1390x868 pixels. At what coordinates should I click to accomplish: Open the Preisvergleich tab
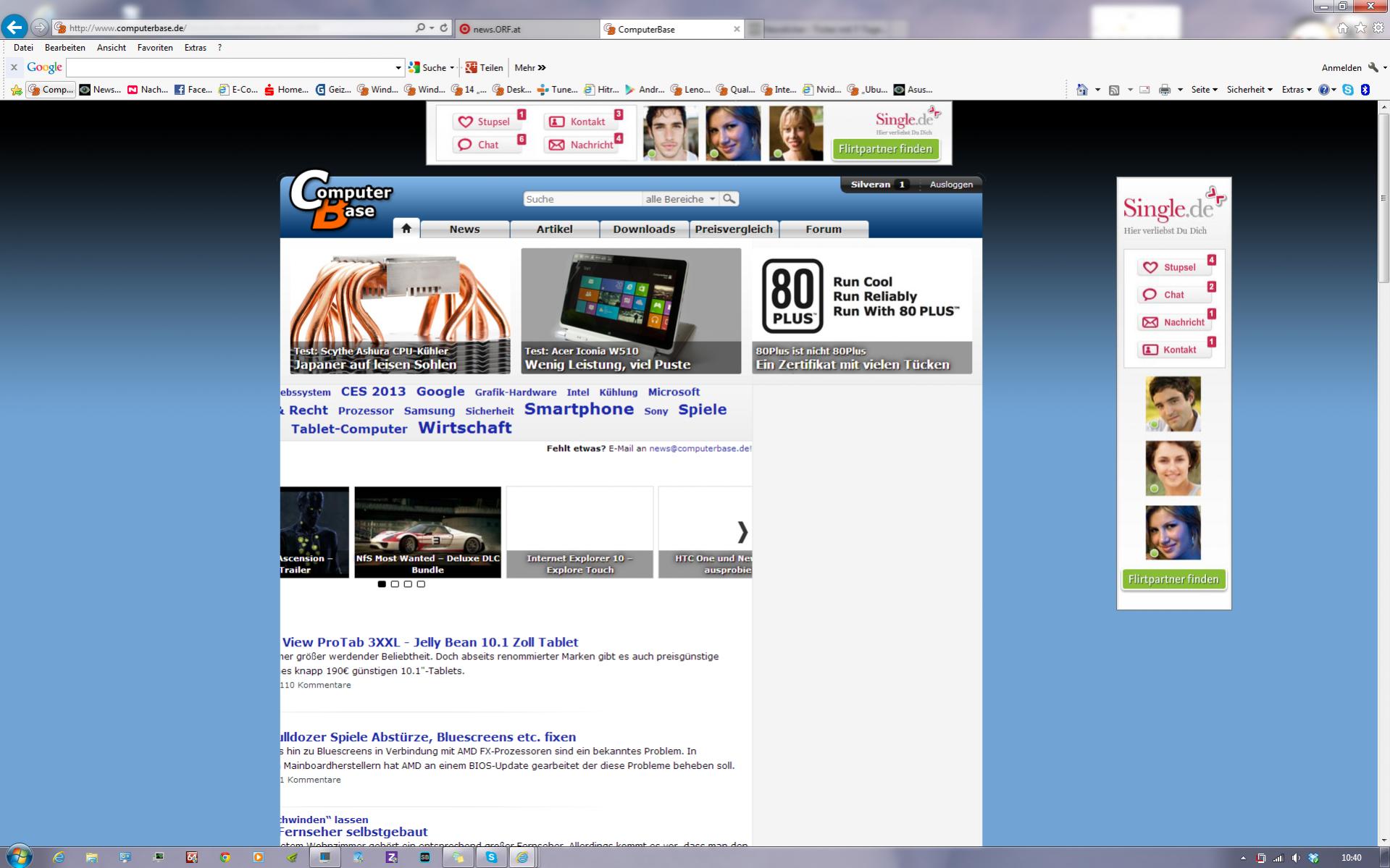tap(734, 229)
